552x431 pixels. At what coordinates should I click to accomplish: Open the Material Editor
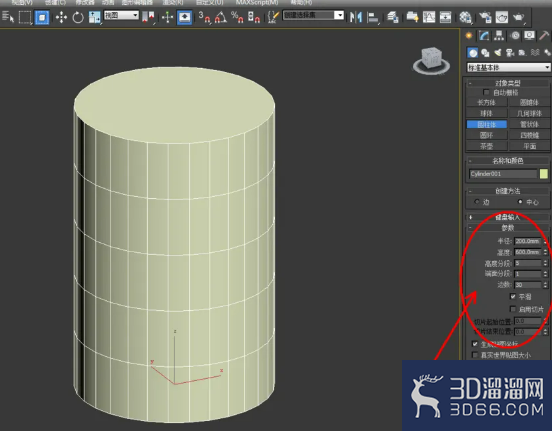point(465,17)
